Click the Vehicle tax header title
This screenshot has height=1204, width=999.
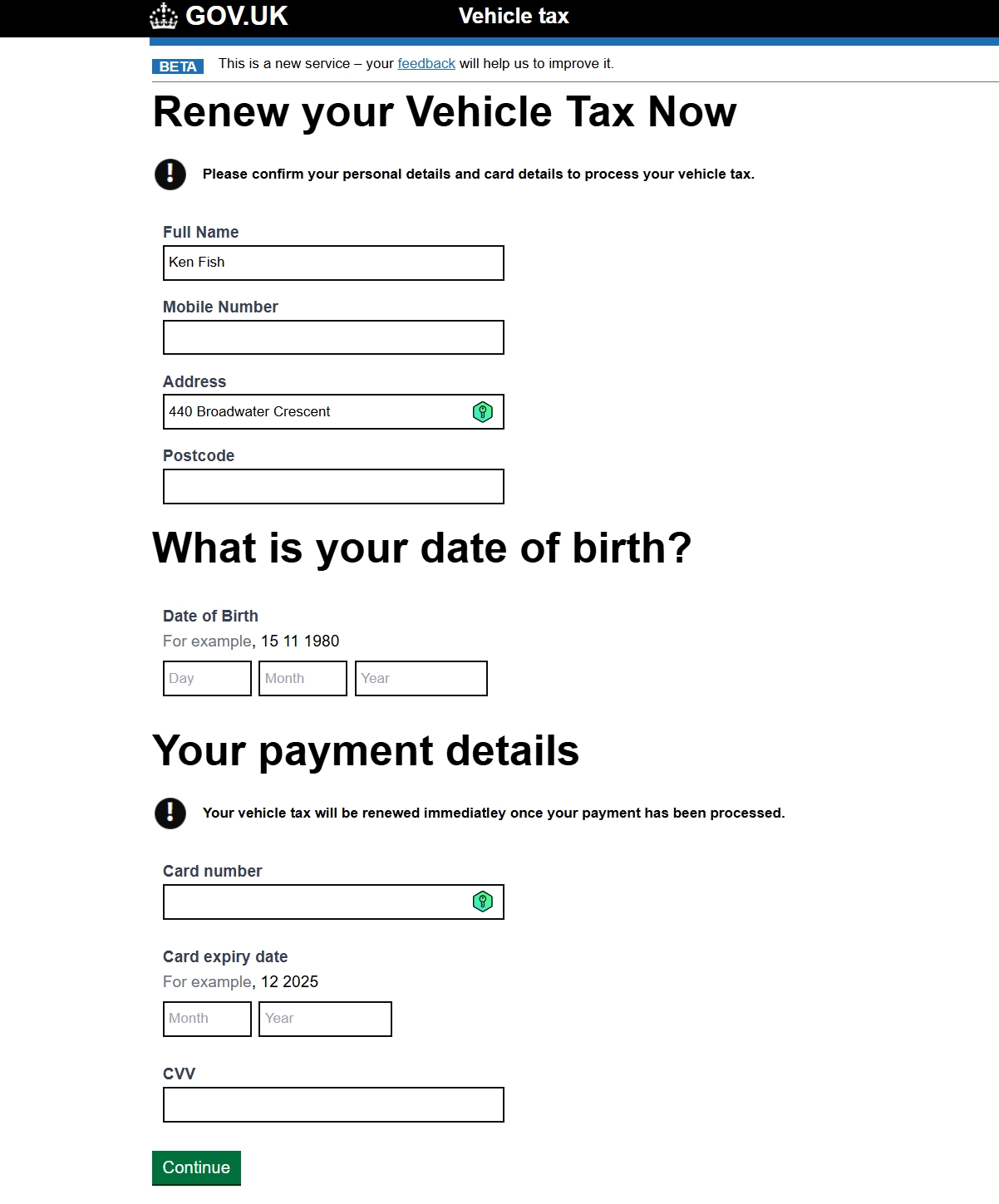coord(514,17)
